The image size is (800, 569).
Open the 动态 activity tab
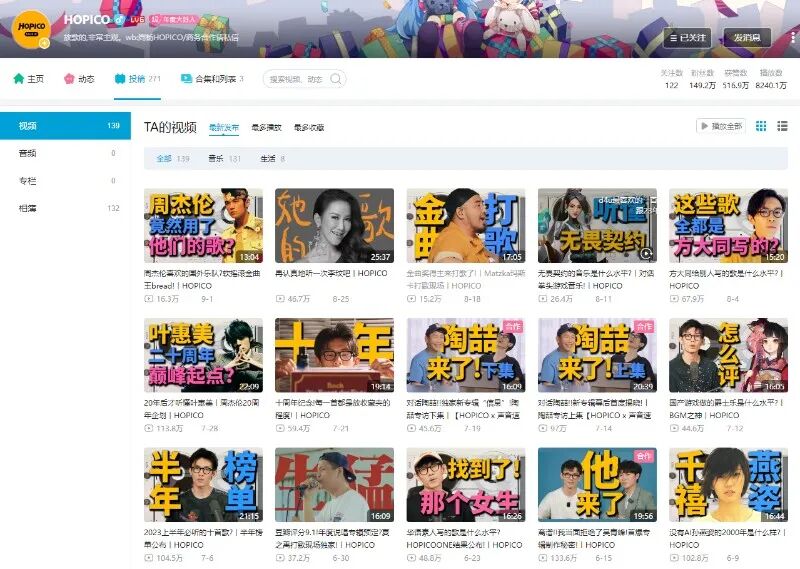(x=79, y=79)
